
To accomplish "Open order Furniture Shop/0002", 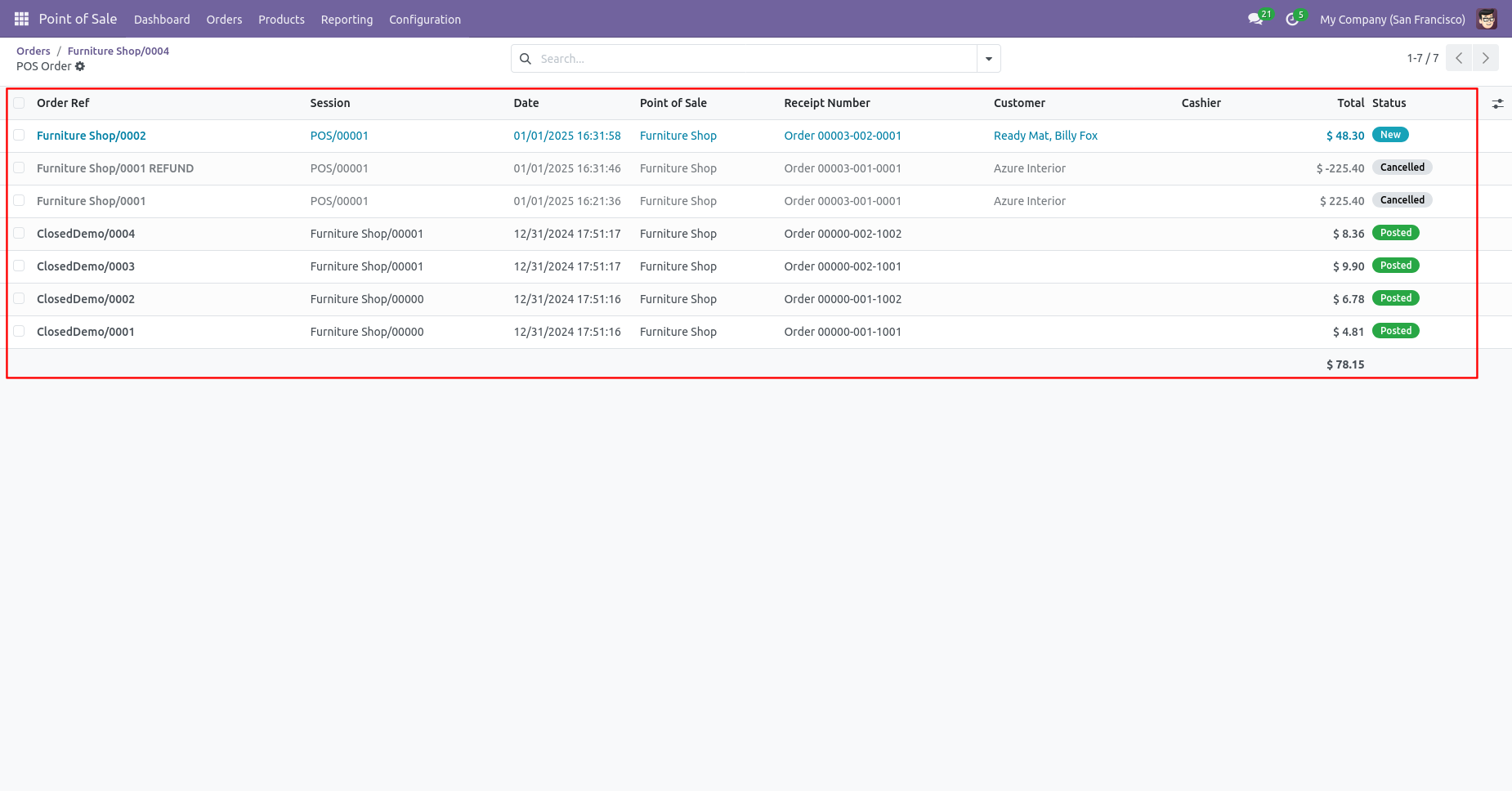I will click(92, 136).
